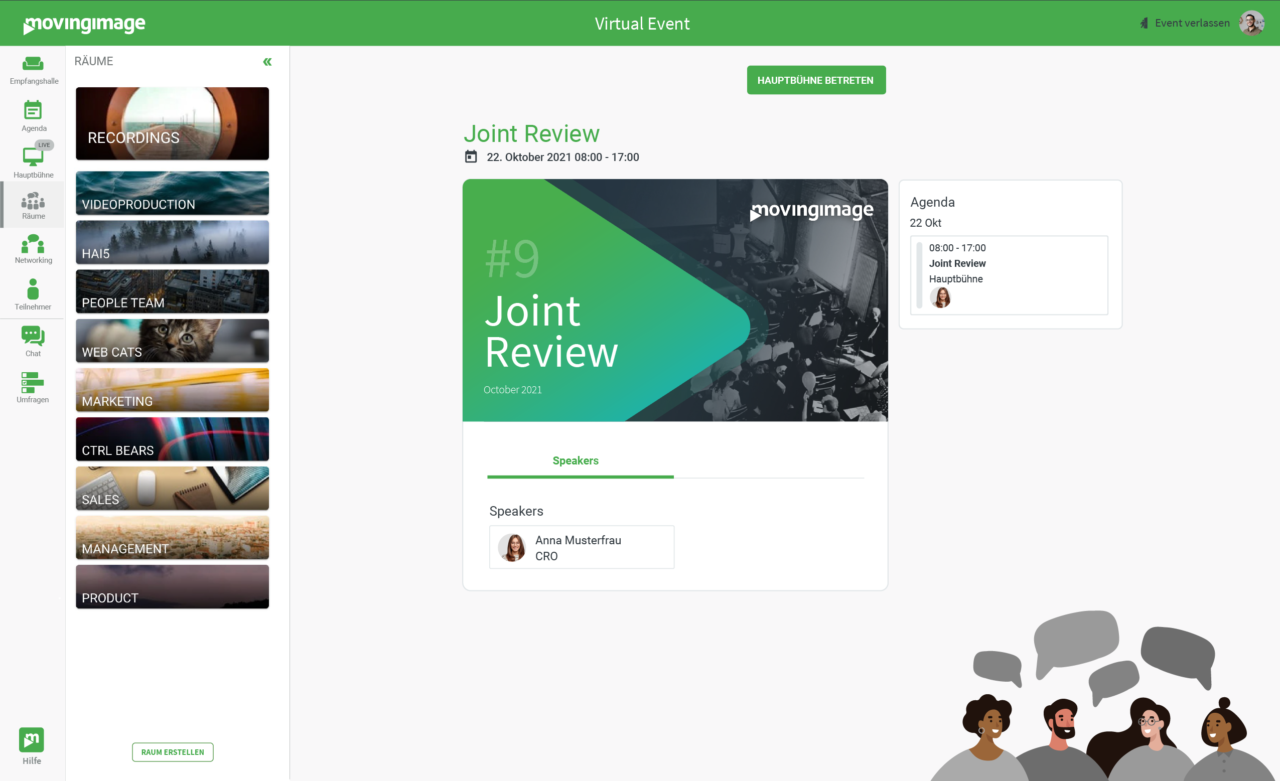Open the Recordings room tile
Viewport: 1280px width, 781px height.
[x=172, y=124]
